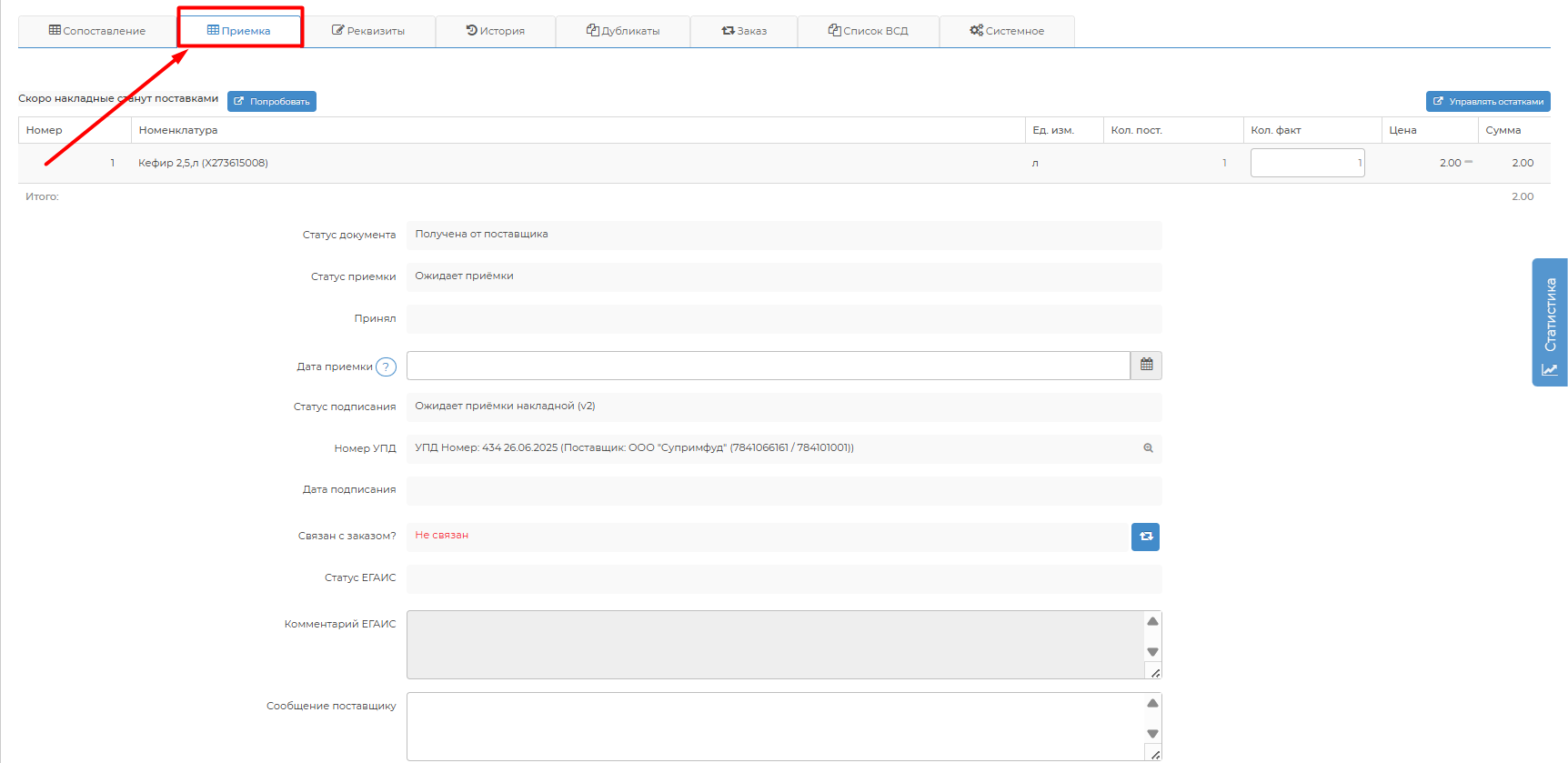Focus the Дата приемки date field
This screenshot has width=1568, height=763.
pos(768,366)
